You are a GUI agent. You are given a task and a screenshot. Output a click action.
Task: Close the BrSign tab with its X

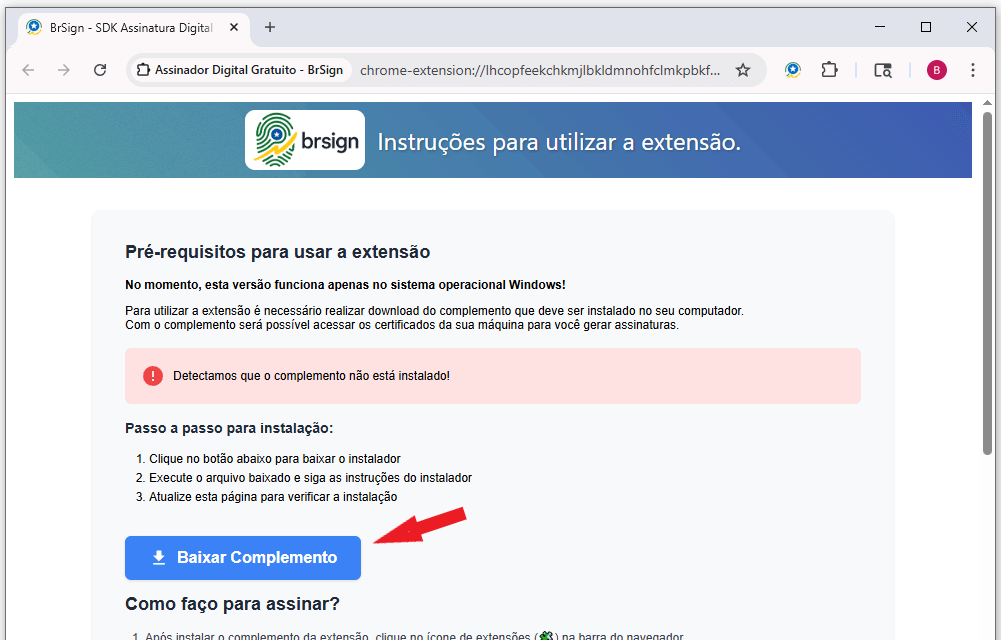[234, 27]
